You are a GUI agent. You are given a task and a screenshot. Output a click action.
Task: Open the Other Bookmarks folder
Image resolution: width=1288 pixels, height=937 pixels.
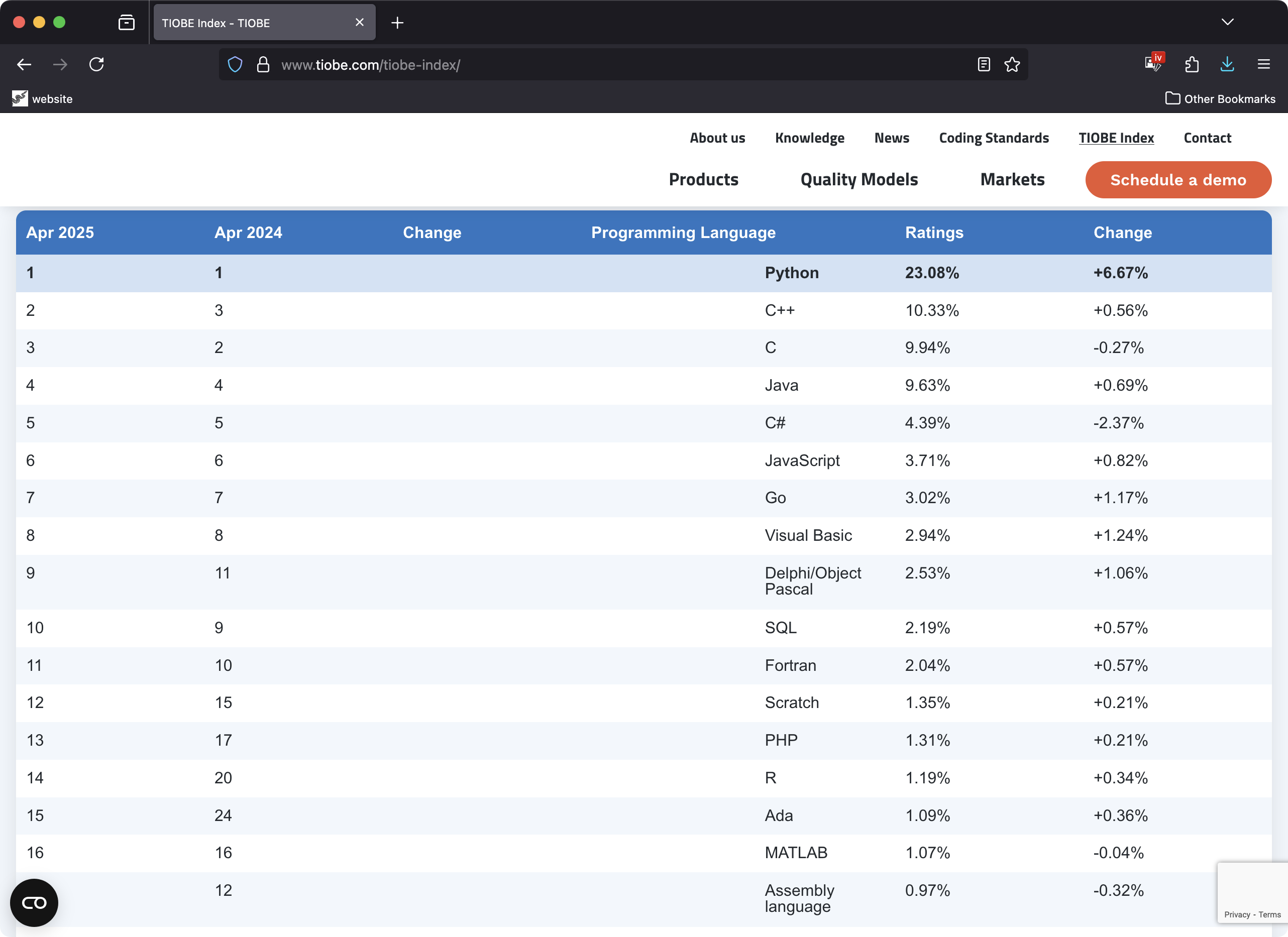(1220, 99)
